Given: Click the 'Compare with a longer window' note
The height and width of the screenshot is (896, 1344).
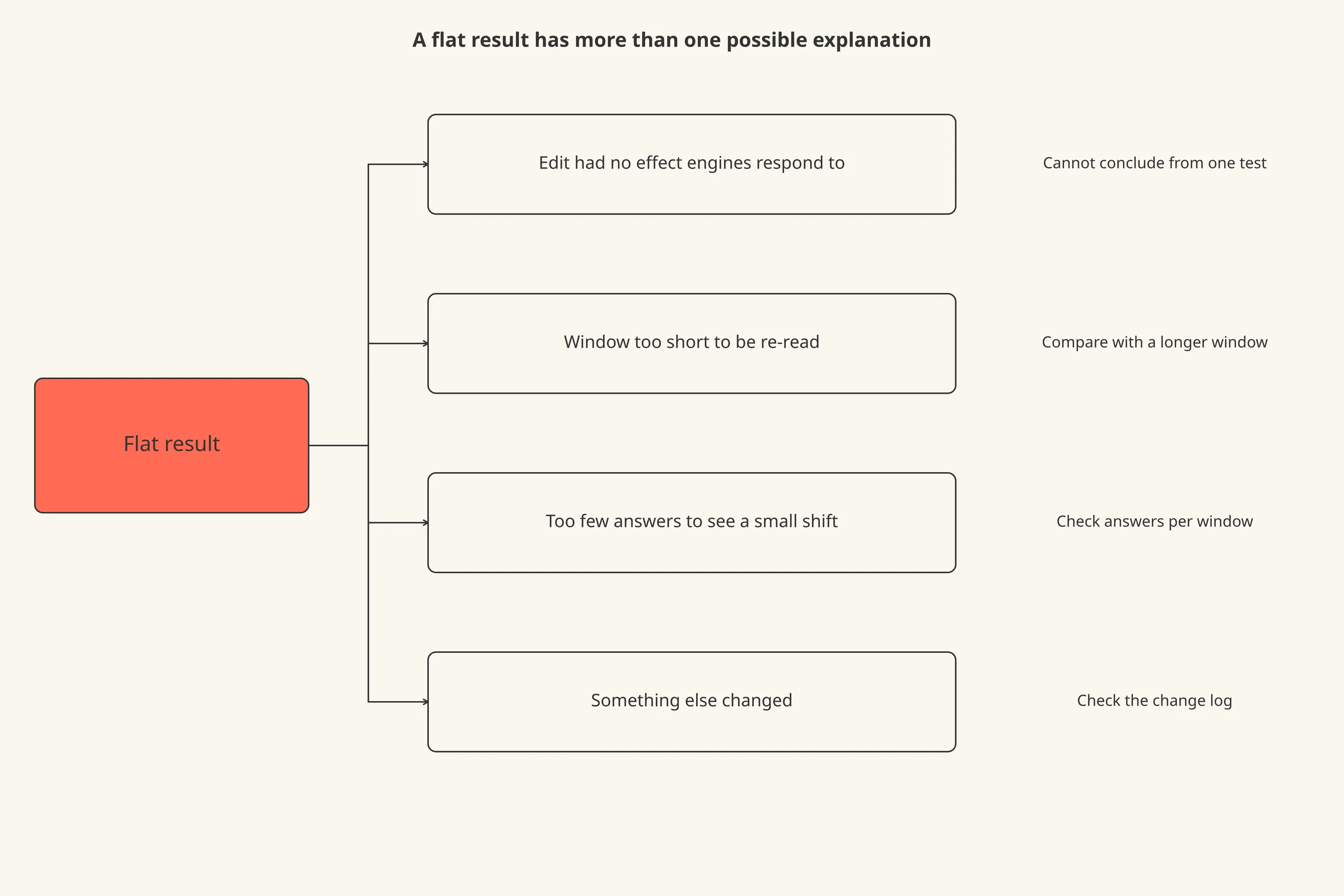Looking at the screenshot, I should [1154, 342].
